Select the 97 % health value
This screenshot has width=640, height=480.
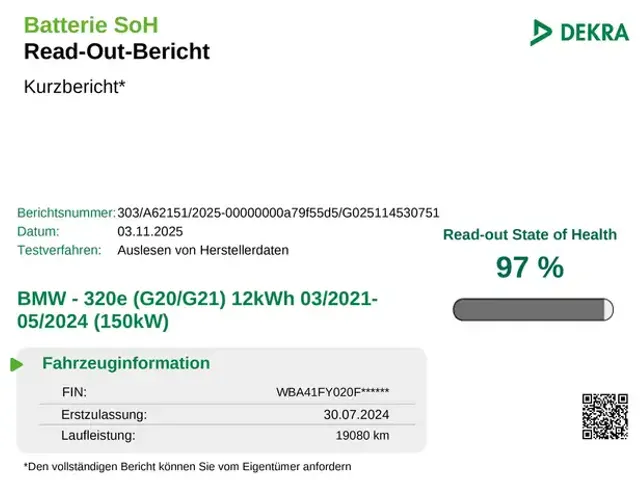[530, 267]
